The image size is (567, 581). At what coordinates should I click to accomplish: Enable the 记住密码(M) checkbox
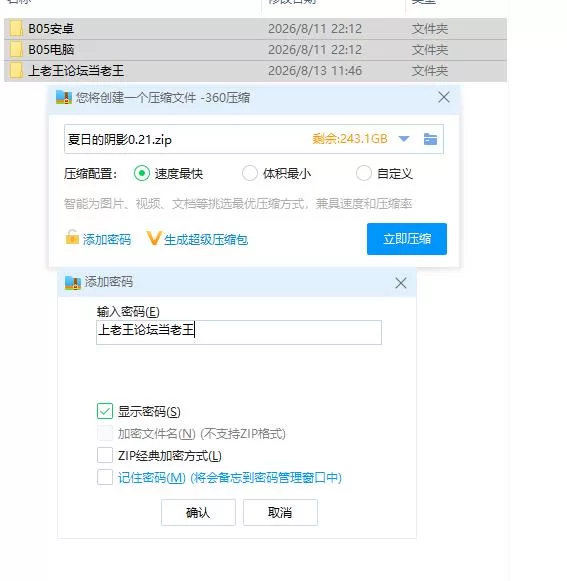105,477
